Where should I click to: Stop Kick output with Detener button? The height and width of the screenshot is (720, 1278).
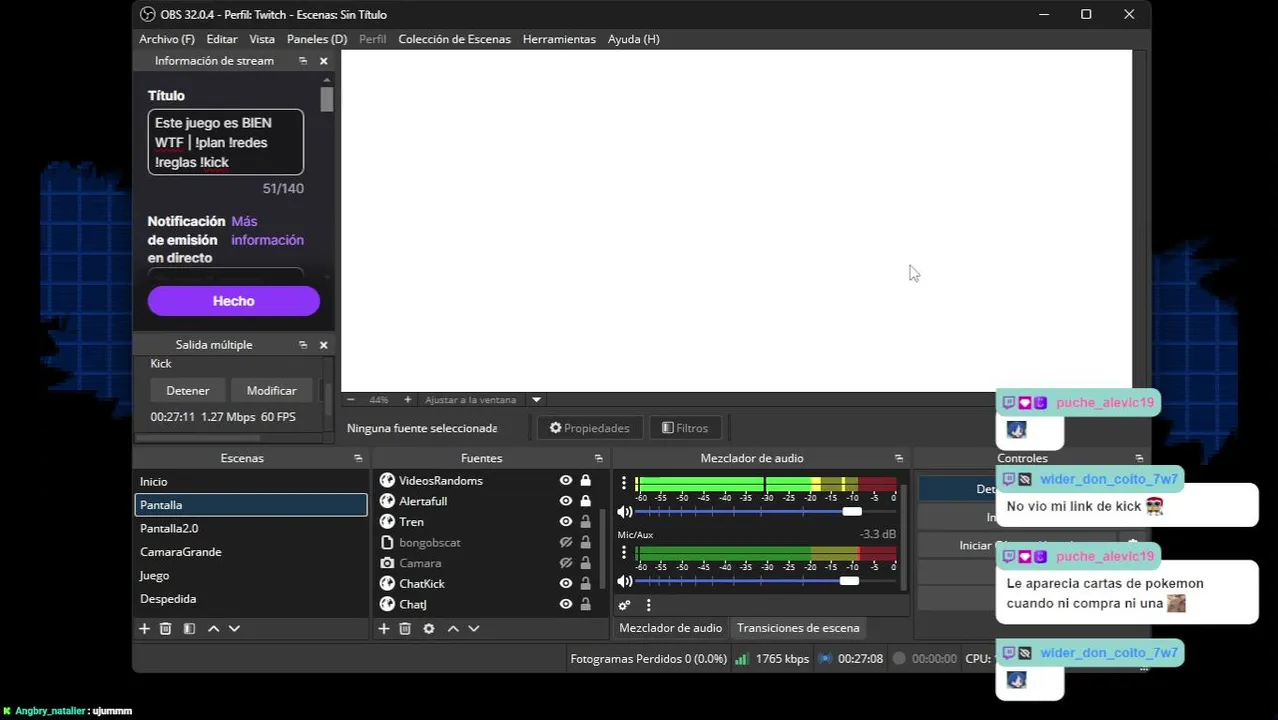[188, 391]
